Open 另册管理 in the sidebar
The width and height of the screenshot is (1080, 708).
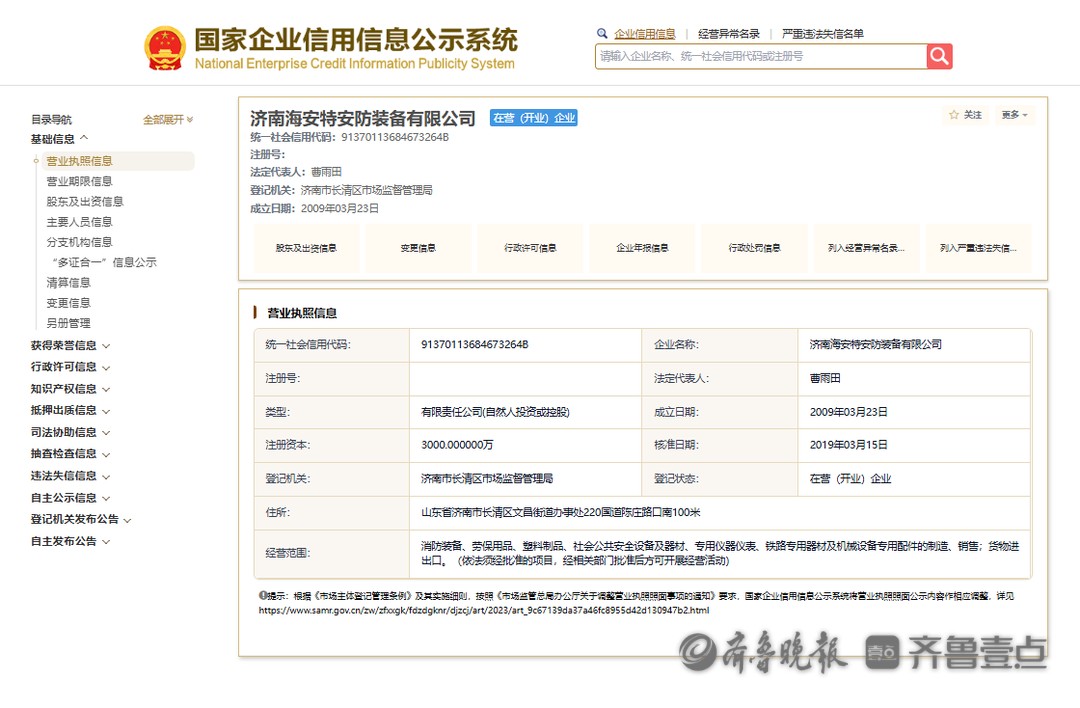click(68, 323)
